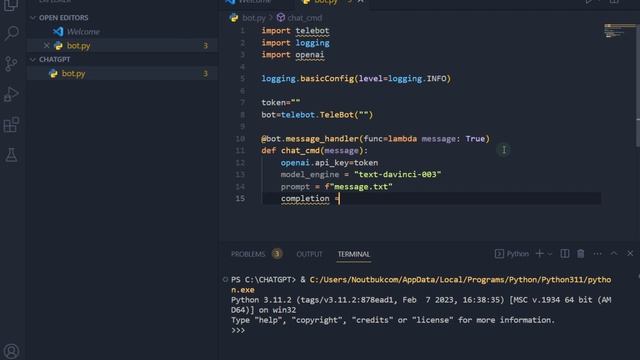The image size is (640, 360).
Task: Click the prompt = f"message.txt" line
Action: click(336, 187)
